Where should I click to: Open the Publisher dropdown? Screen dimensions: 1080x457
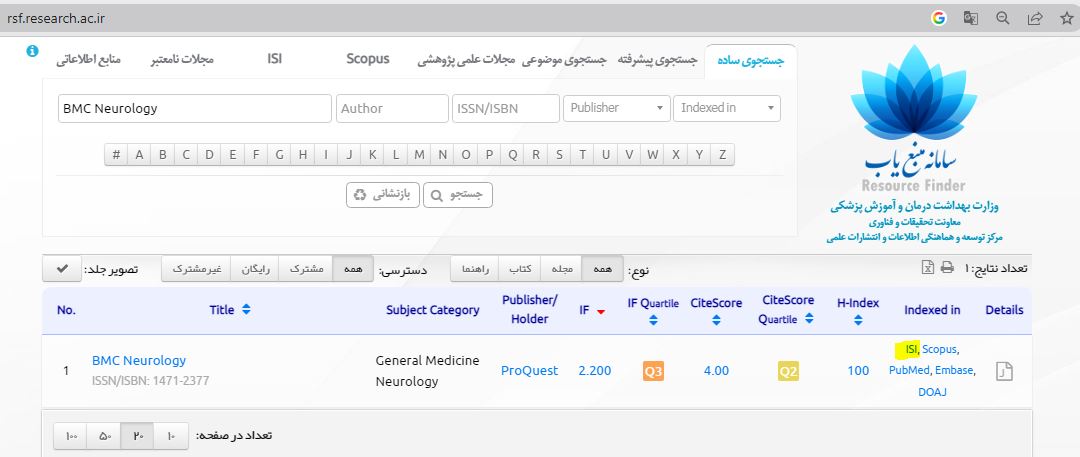[x=616, y=108]
